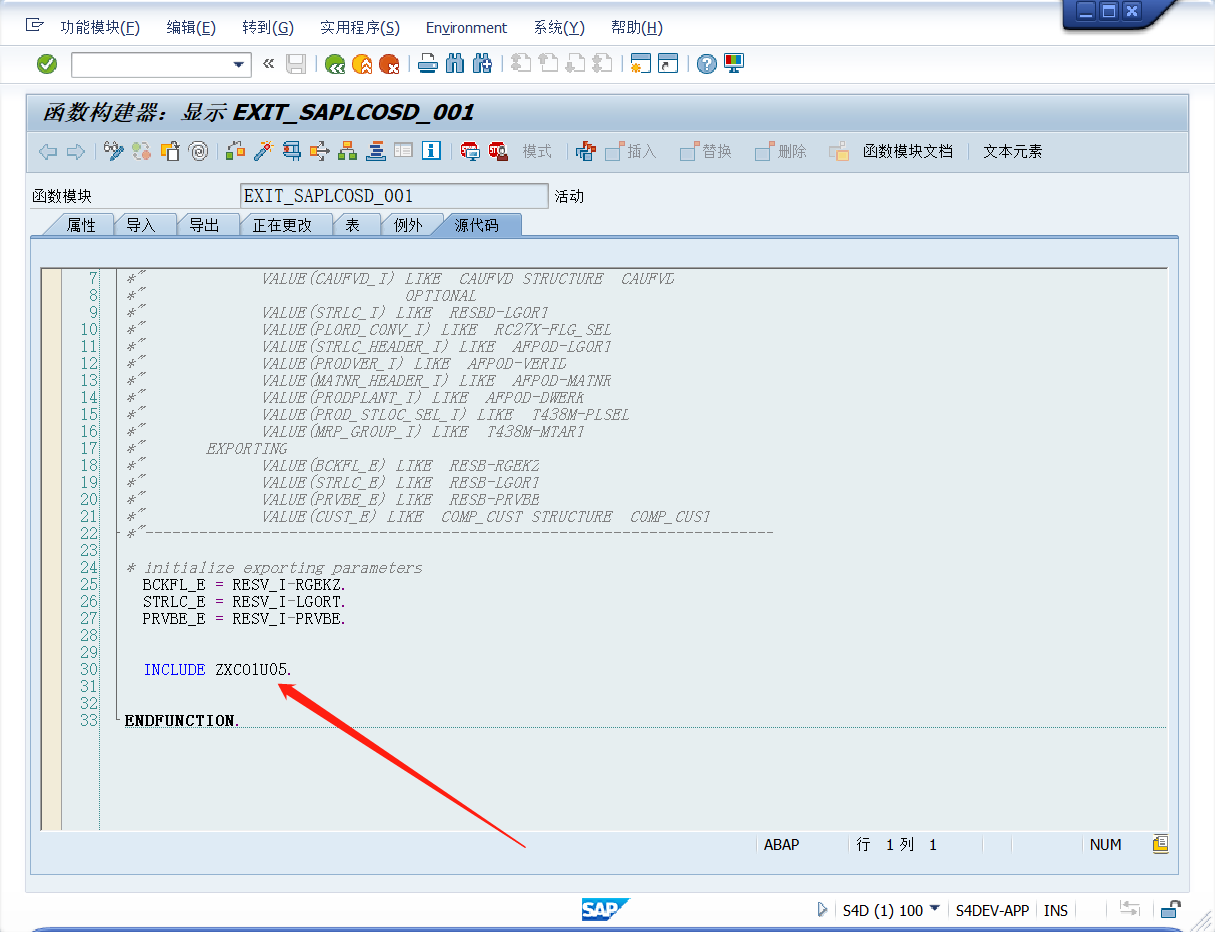
Task: Click the Print icon in standard toolbar
Action: tap(428, 63)
